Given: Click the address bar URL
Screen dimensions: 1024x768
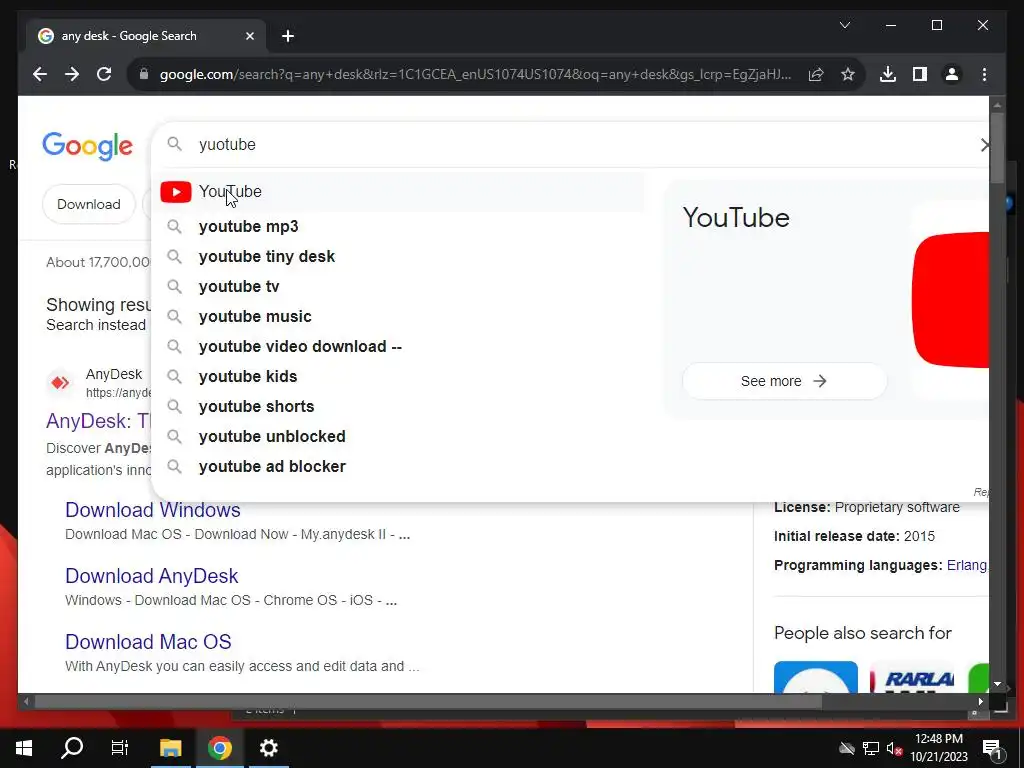Looking at the screenshot, I should tap(475, 74).
